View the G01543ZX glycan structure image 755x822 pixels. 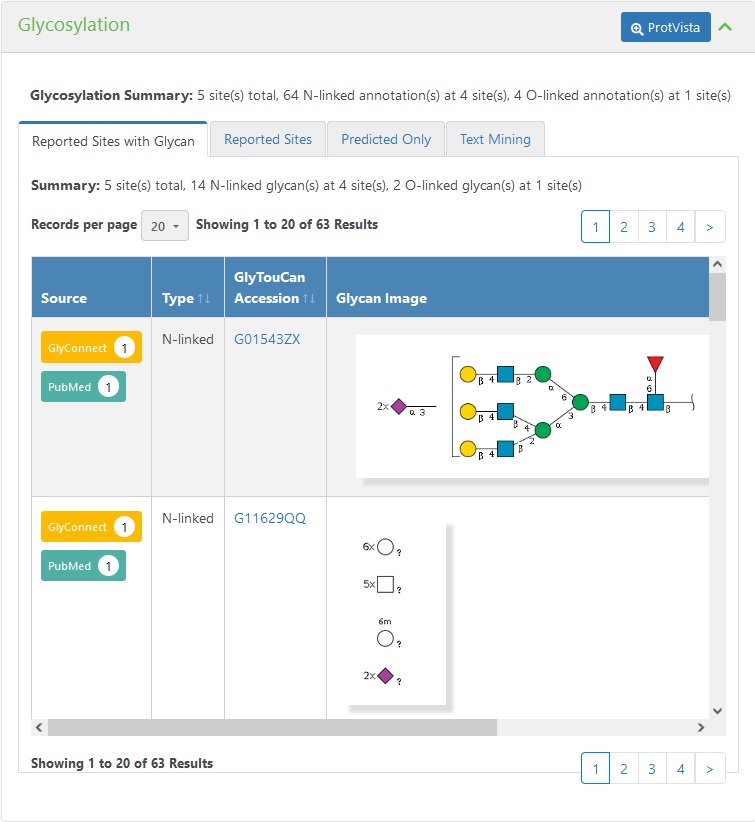click(533, 407)
